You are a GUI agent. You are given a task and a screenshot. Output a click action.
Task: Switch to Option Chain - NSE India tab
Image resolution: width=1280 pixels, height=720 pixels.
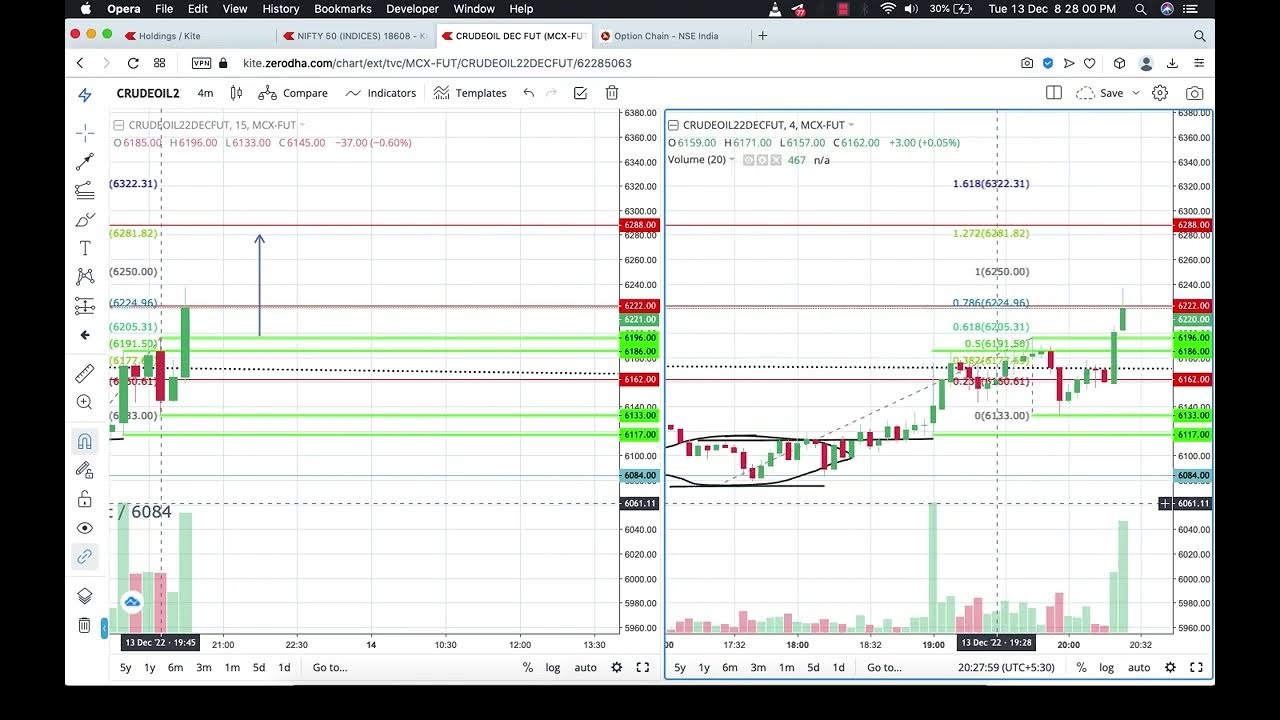click(665, 35)
